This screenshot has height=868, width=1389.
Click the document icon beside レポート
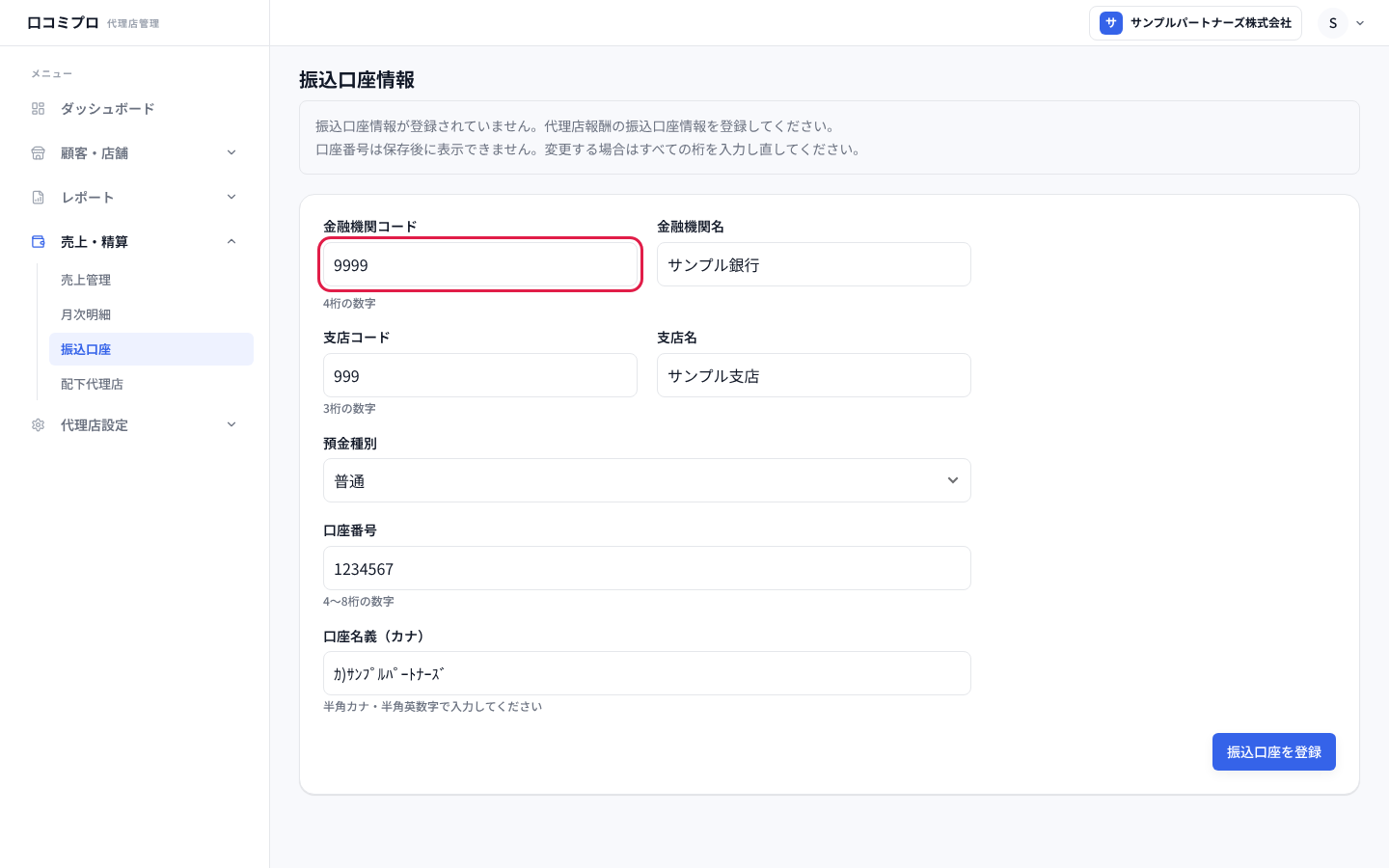click(x=39, y=198)
